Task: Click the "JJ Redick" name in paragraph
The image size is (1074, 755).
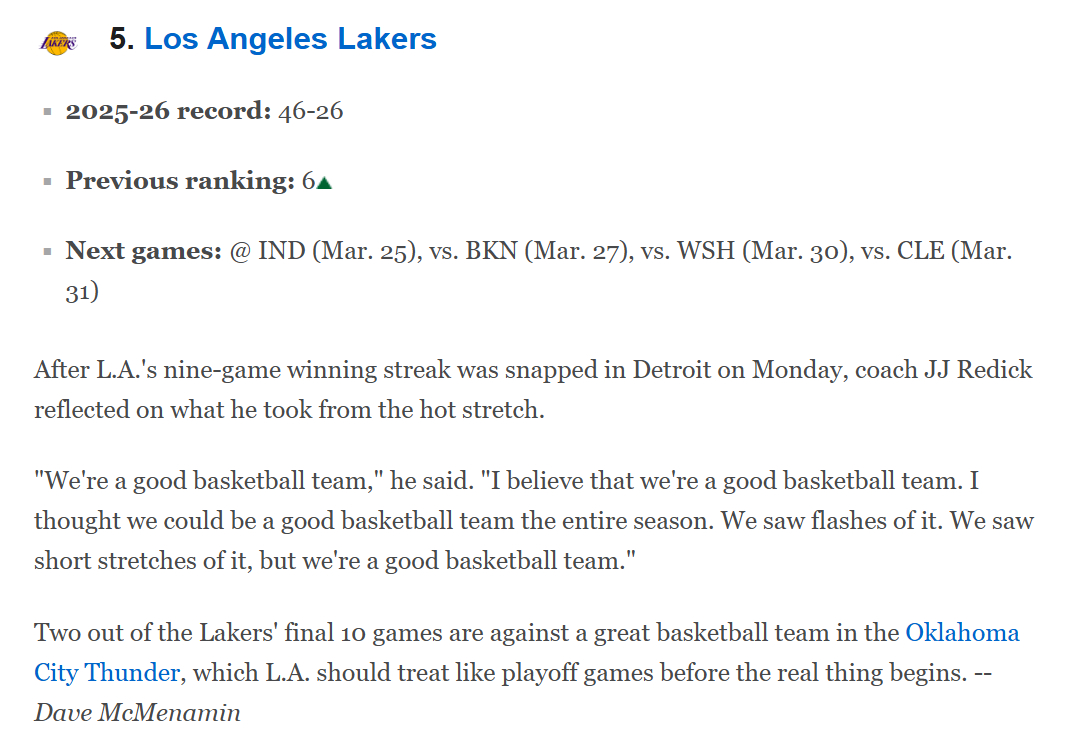Action: (x=978, y=370)
